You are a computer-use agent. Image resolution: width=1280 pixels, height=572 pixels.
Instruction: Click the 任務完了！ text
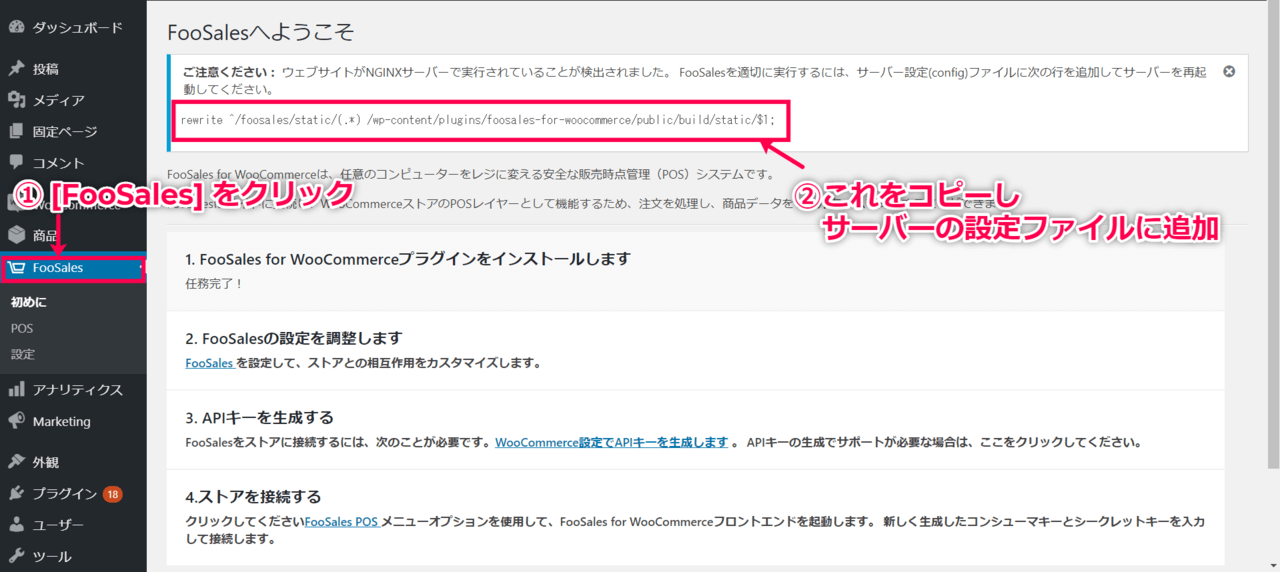coord(214,284)
